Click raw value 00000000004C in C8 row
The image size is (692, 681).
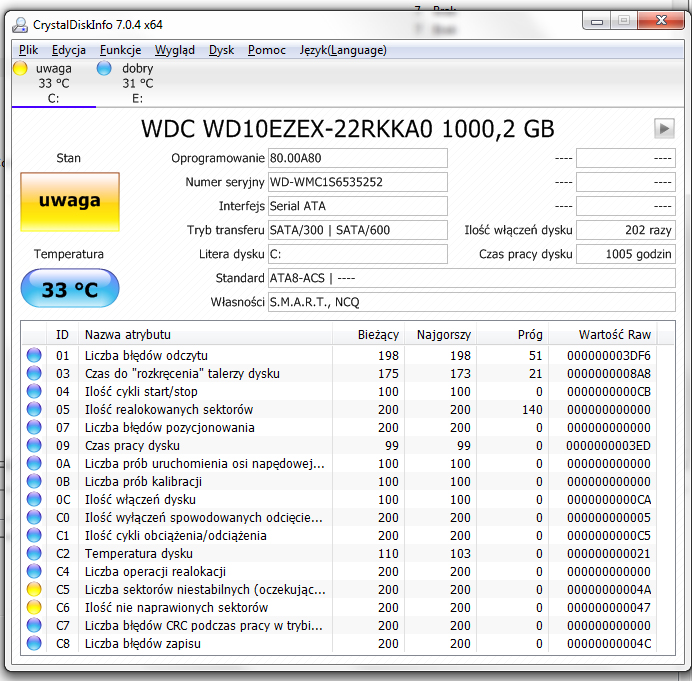click(609, 643)
